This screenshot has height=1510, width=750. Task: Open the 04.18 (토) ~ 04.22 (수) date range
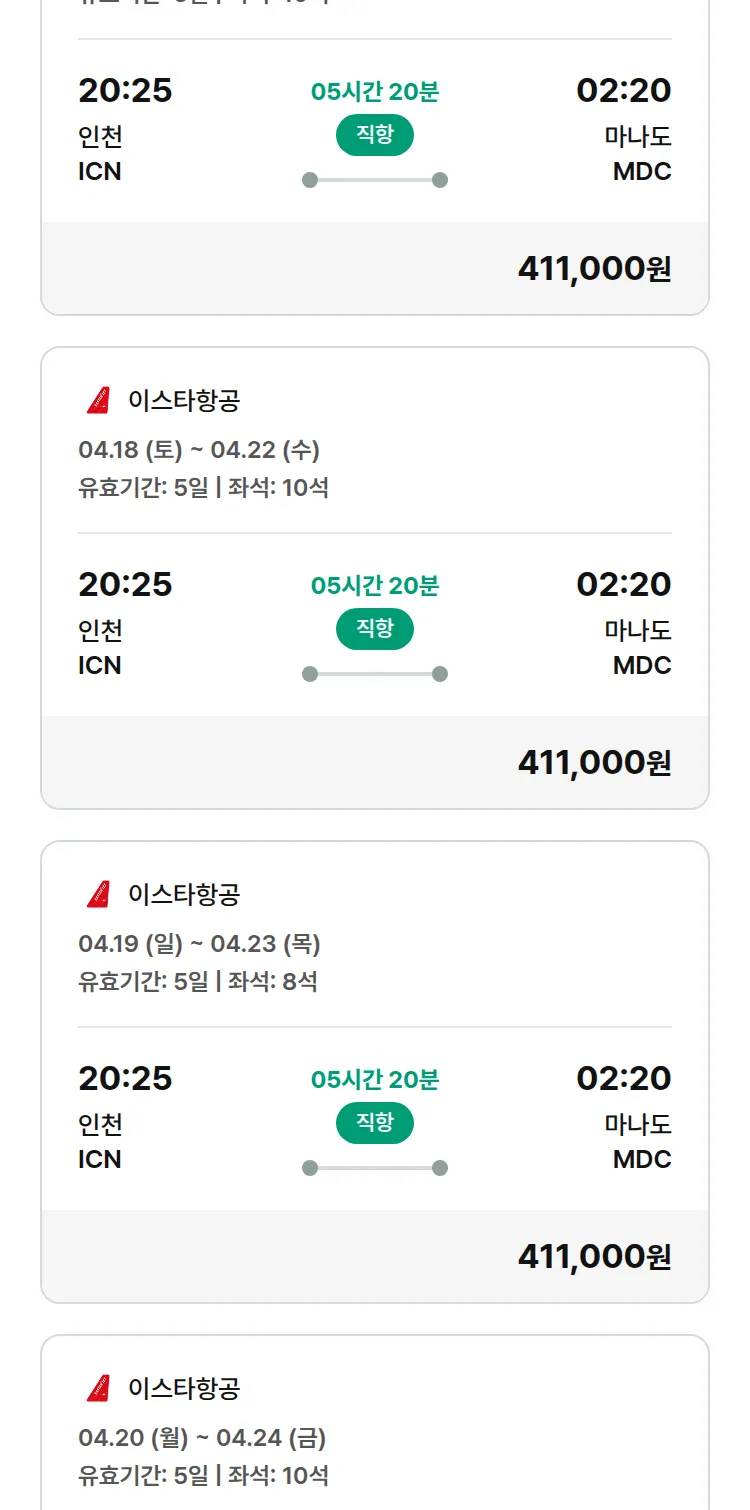[x=199, y=450]
